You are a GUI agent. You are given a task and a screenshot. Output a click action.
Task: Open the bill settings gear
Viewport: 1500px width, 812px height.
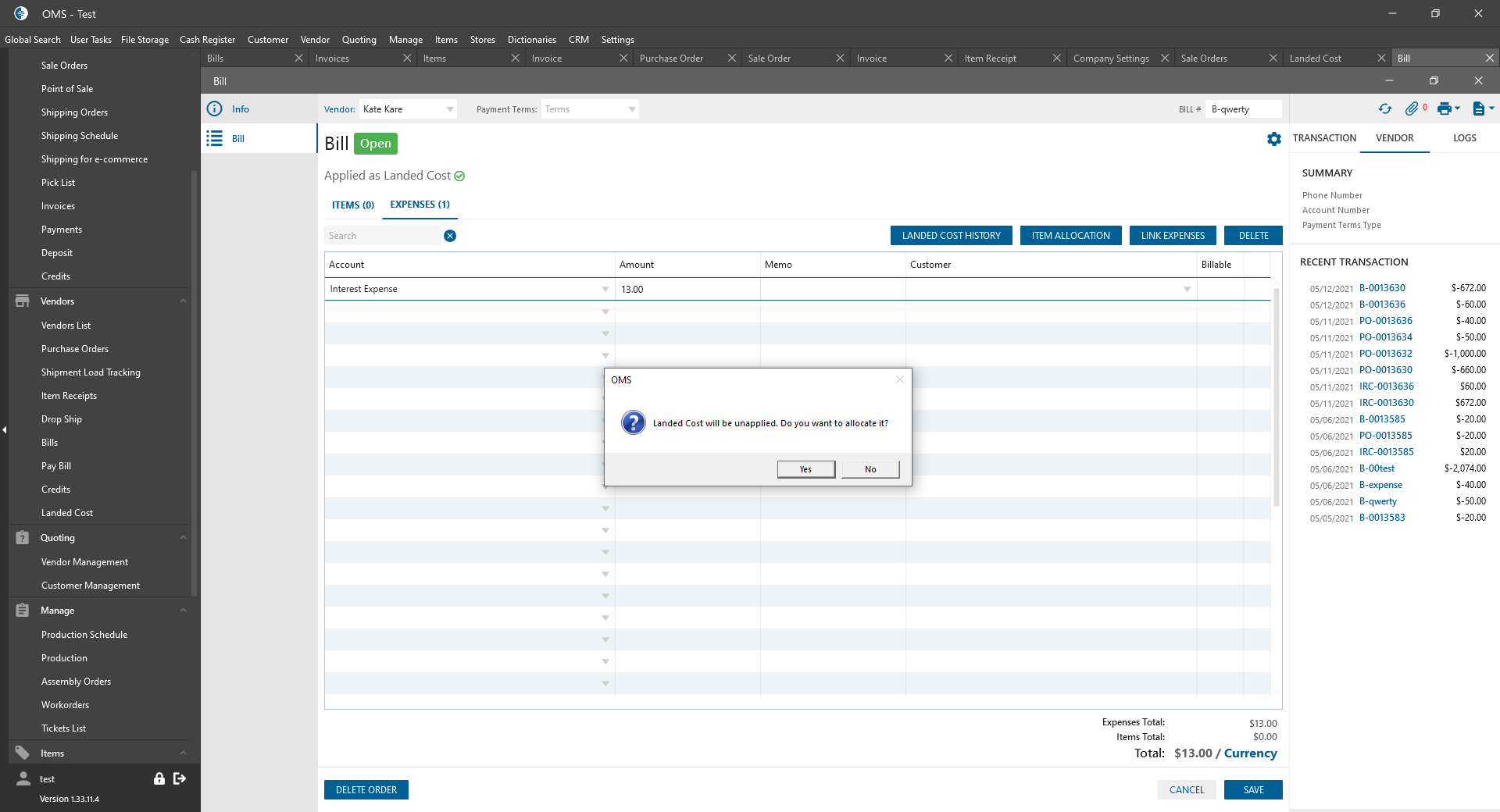pyautogui.click(x=1274, y=139)
